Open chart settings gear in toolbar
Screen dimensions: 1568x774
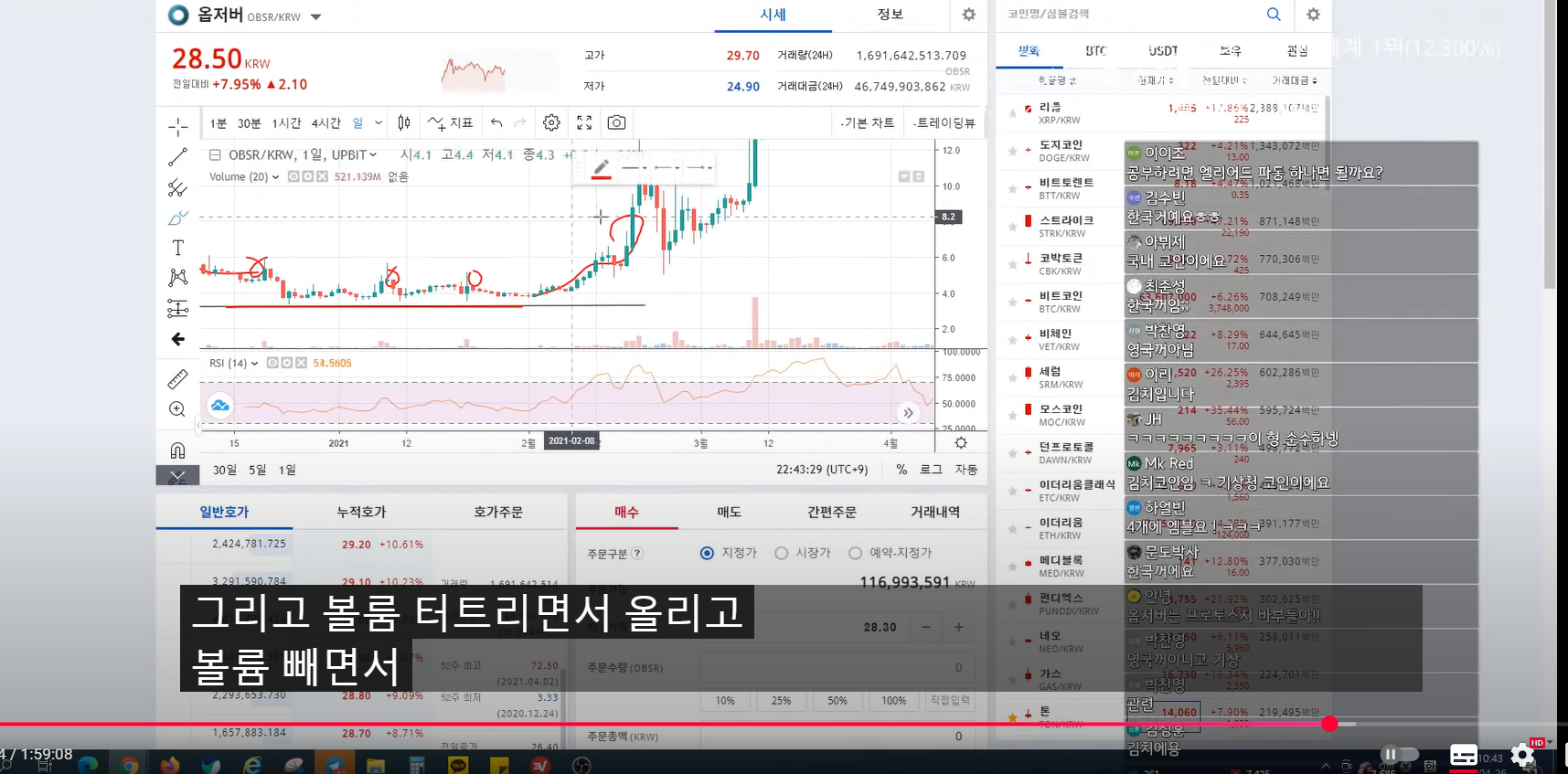point(551,122)
